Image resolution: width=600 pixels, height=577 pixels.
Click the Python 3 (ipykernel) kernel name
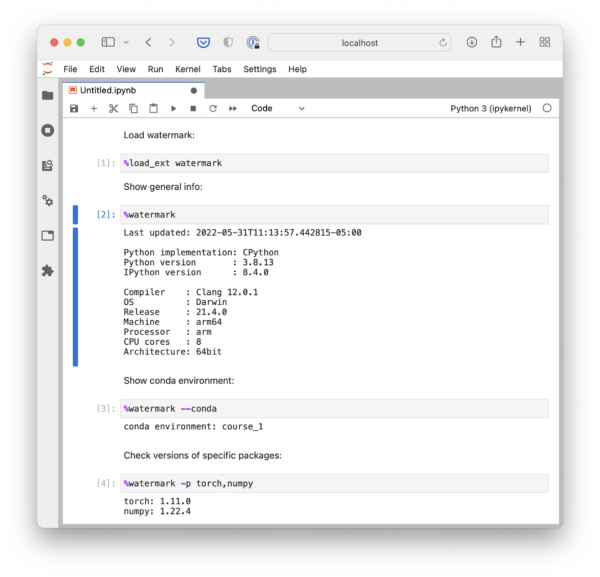coord(491,108)
